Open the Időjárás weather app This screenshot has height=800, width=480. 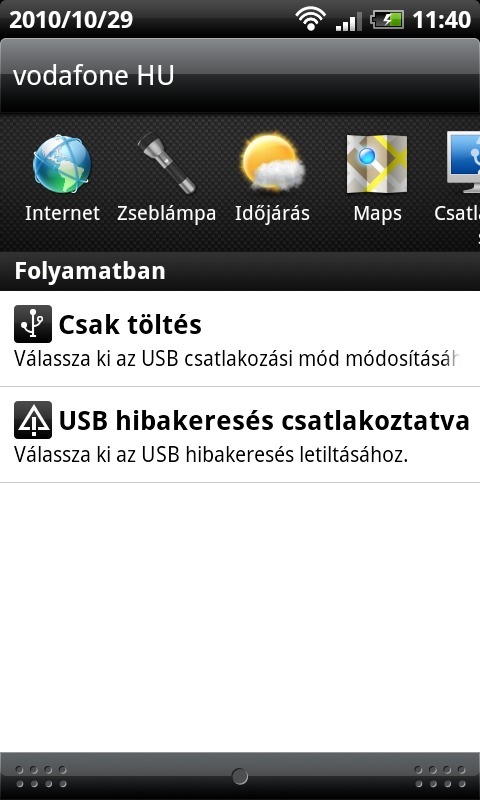coord(272,162)
